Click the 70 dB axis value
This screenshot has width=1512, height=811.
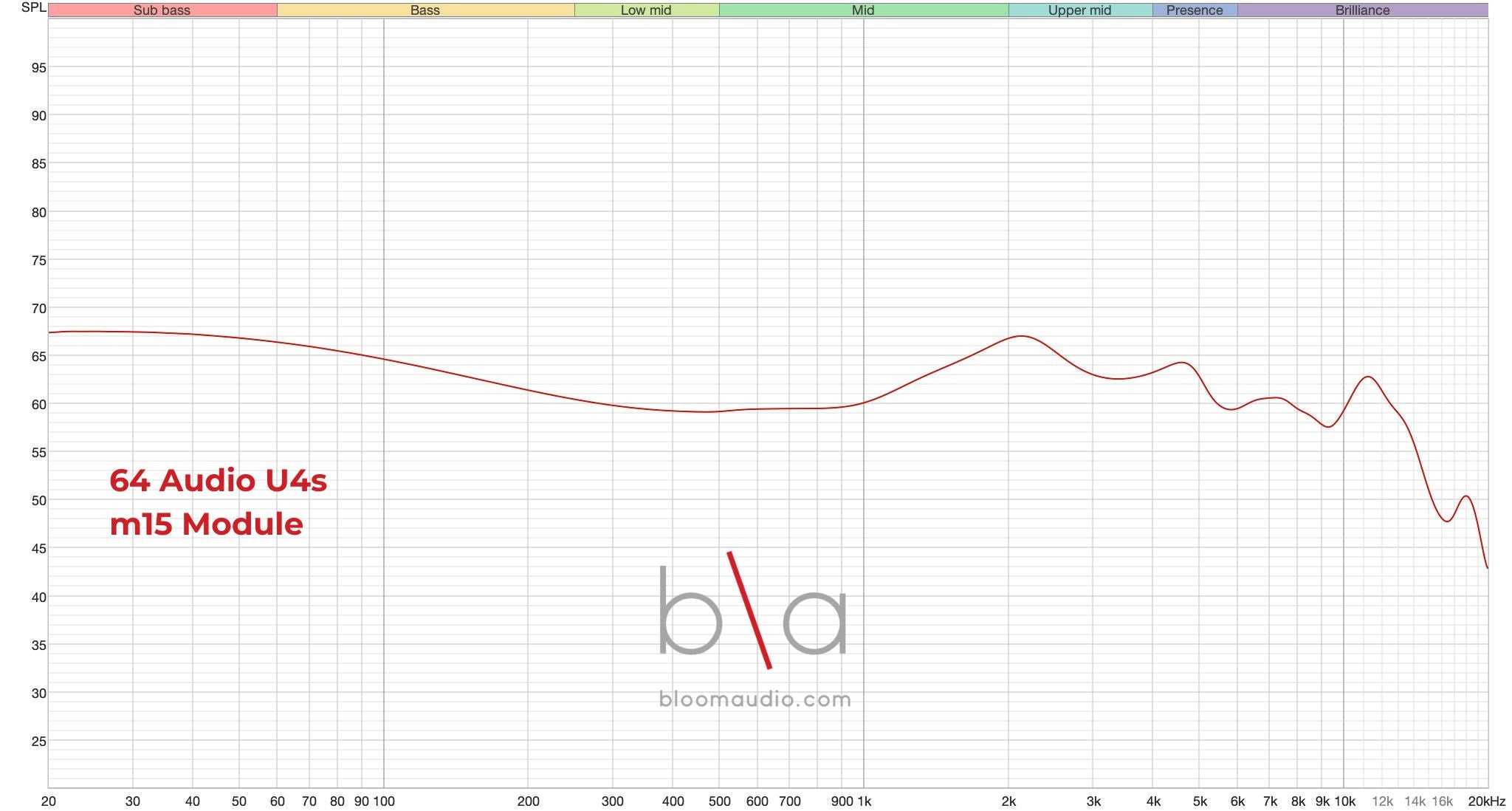[x=38, y=309]
